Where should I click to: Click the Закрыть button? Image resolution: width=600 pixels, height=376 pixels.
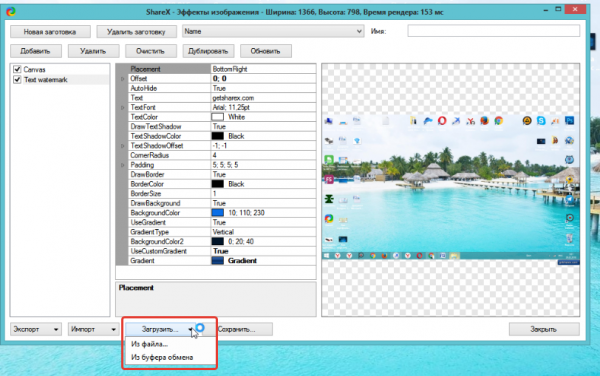[x=544, y=329]
